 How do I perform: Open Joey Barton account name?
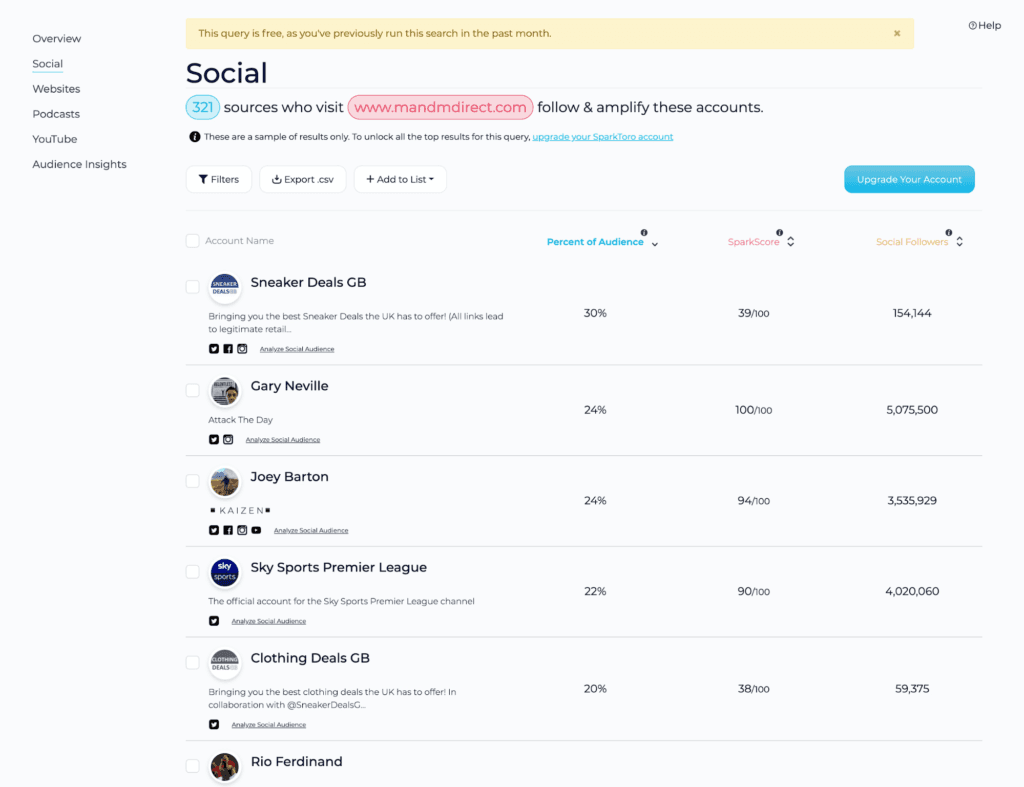click(x=289, y=477)
